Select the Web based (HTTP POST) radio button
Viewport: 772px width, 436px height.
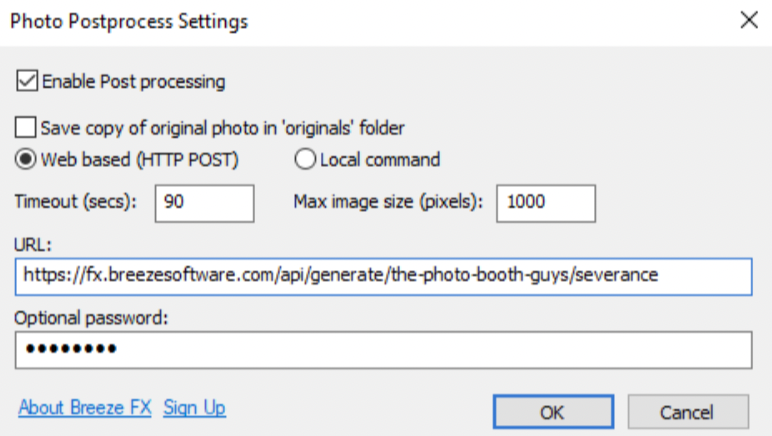coord(27,159)
